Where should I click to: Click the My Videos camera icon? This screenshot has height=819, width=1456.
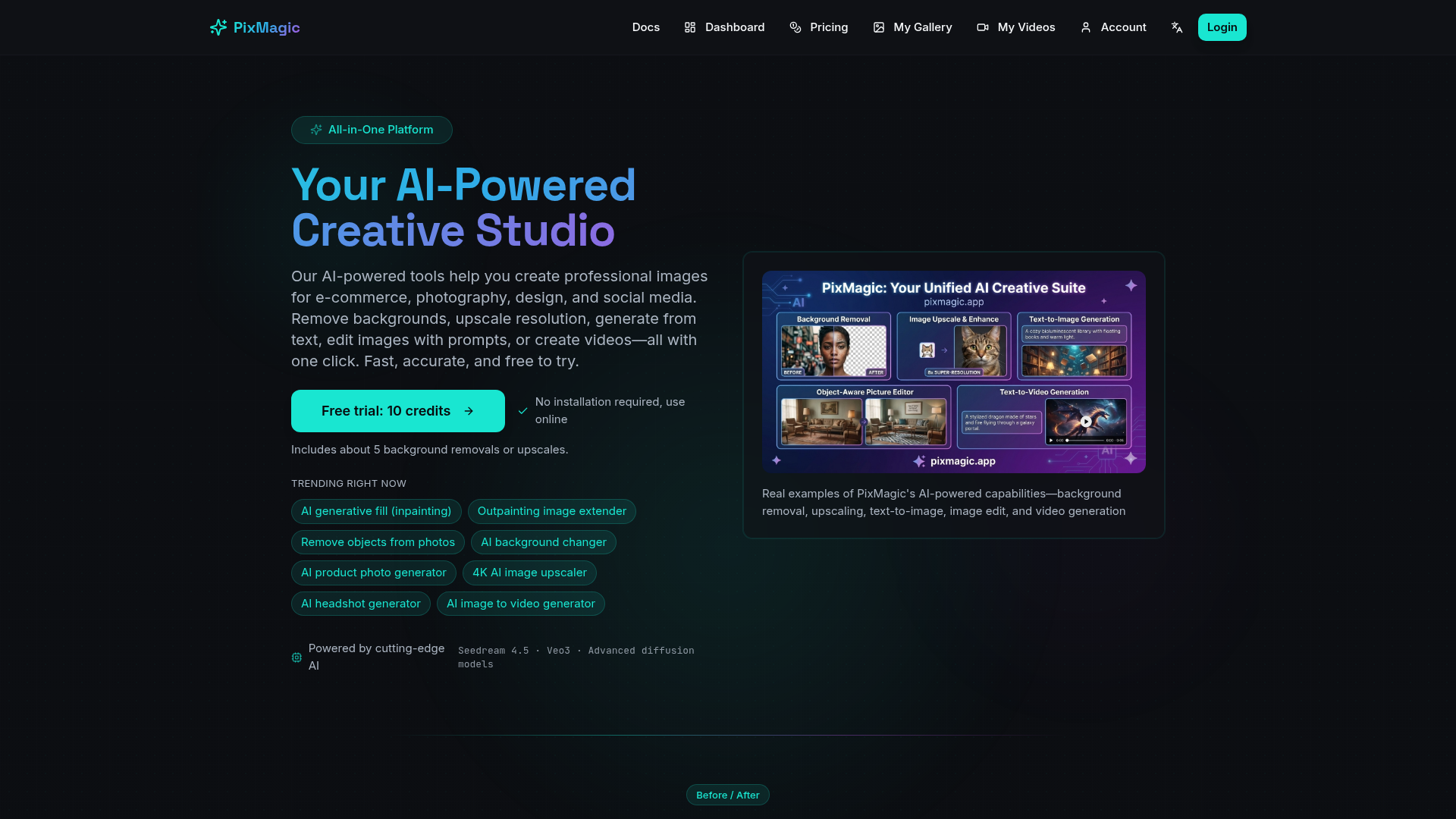point(983,27)
